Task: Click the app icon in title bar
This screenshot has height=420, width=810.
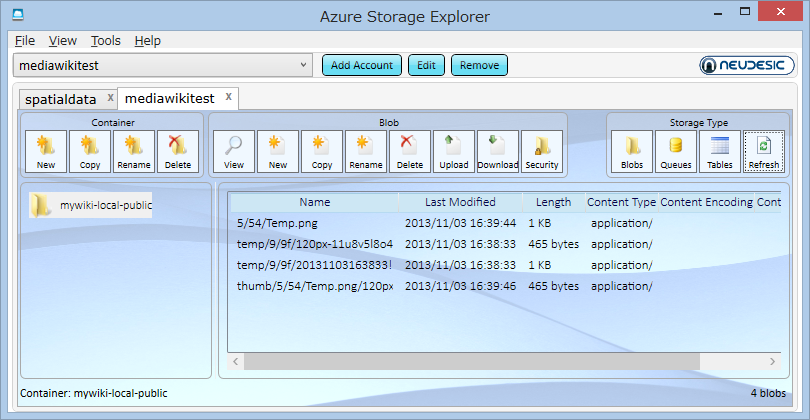Action: (18, 14)
